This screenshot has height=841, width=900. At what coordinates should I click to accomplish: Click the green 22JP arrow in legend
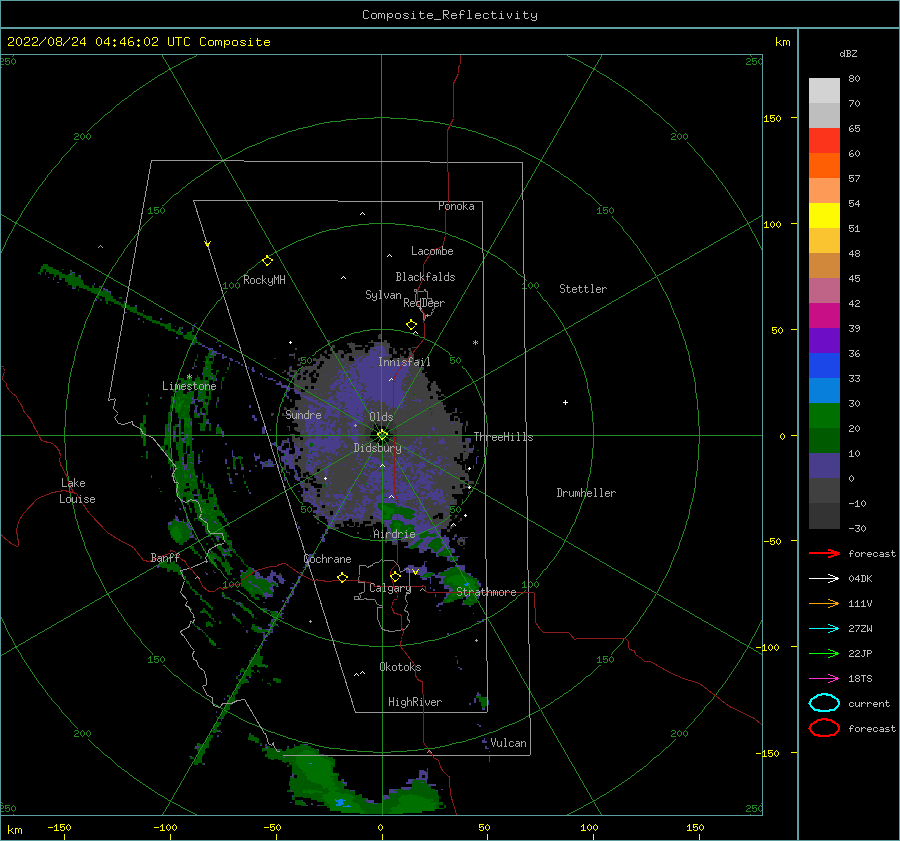824,653
